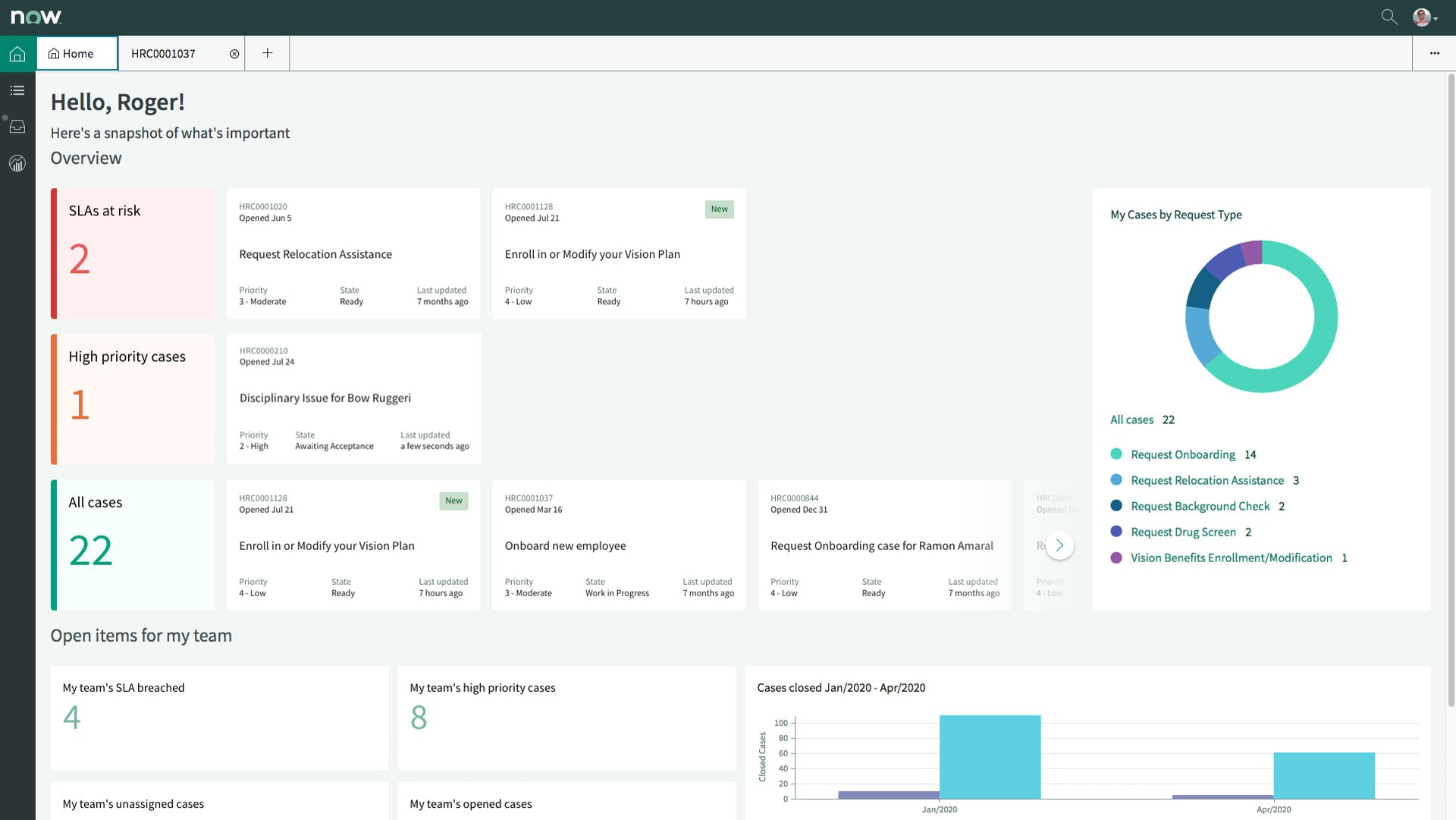
Task: Click the search magnifying glass icon
Action: pyautogui.click(x=1389, y=16)
